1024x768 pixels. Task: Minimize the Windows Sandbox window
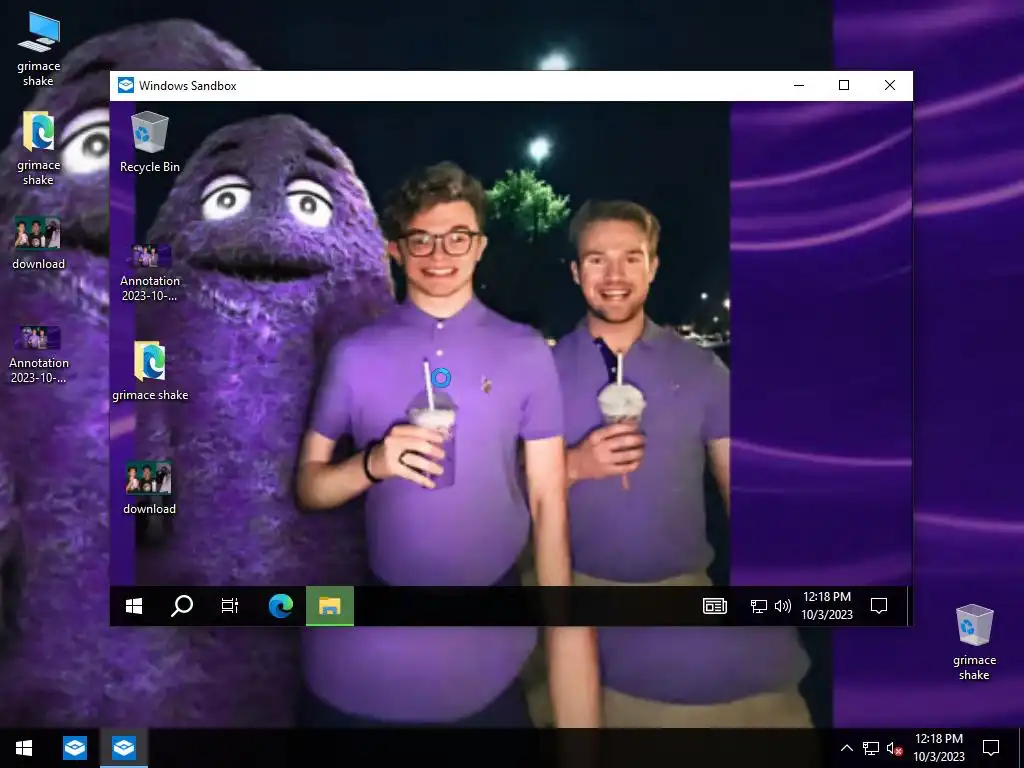pos(799,86)
